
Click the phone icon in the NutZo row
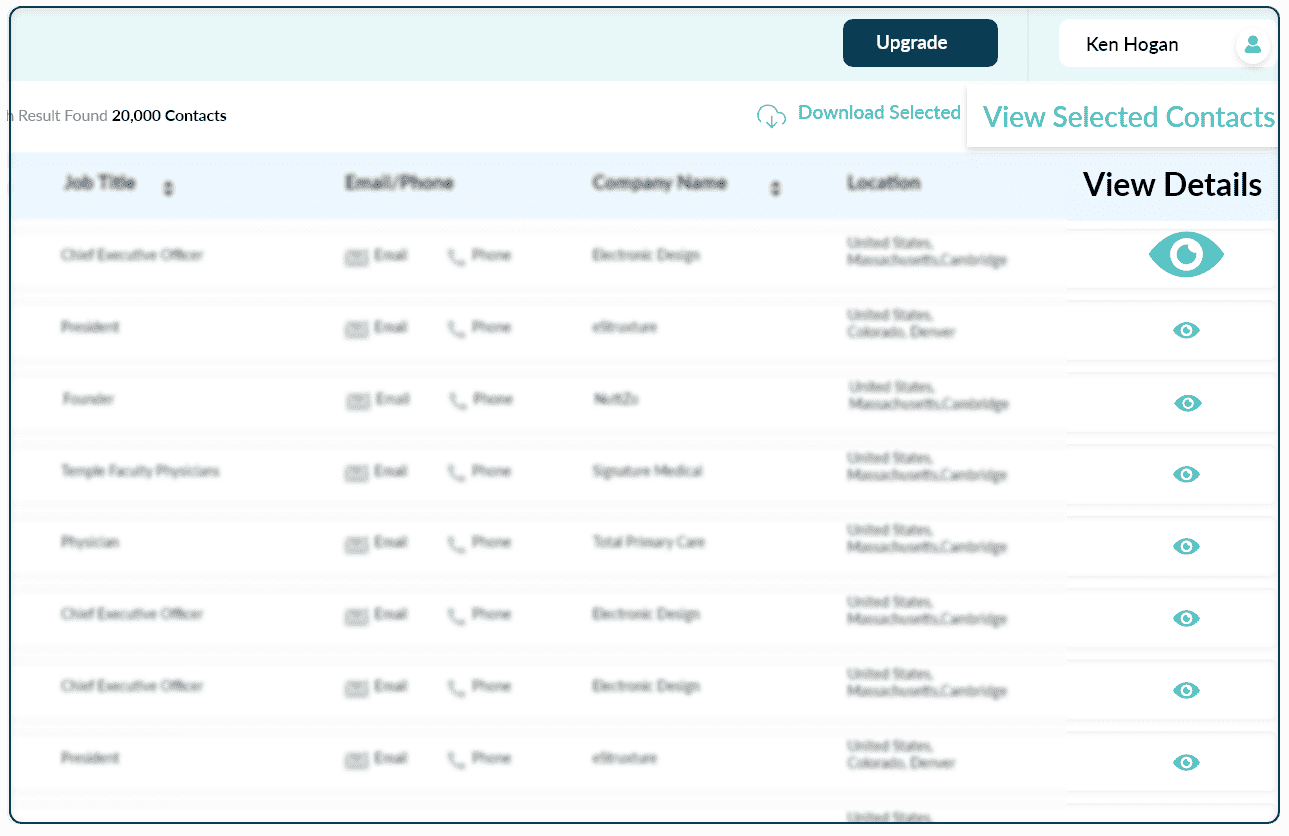pyautogui.click(x=458, y=401)
